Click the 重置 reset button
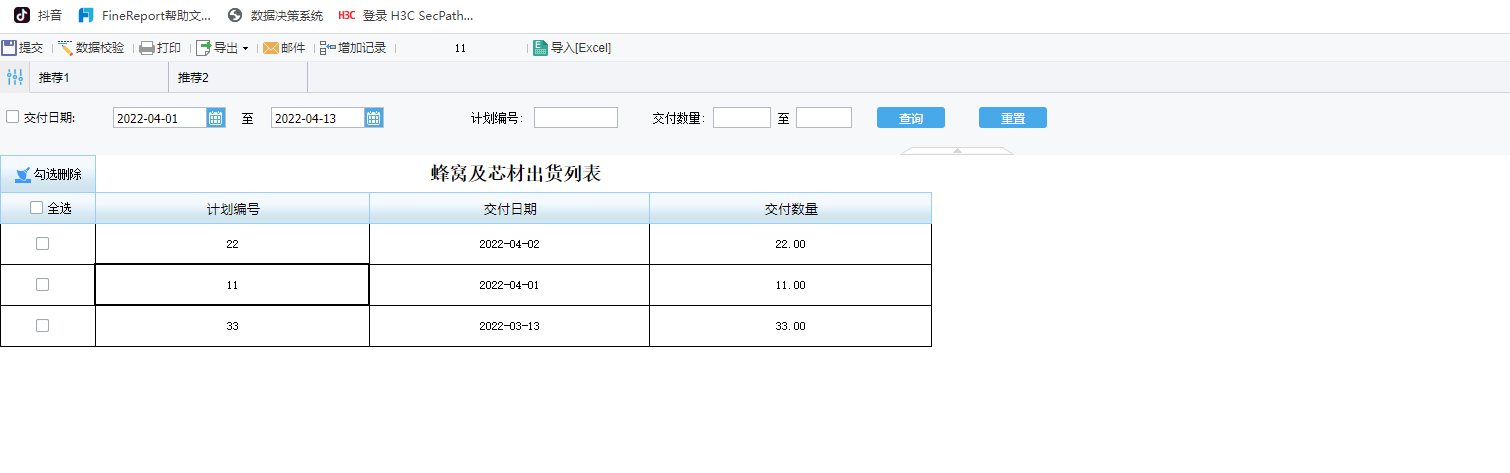The width and height of the screenshot is (1510, 473). pyautogui.click(x=1013, y=118)
